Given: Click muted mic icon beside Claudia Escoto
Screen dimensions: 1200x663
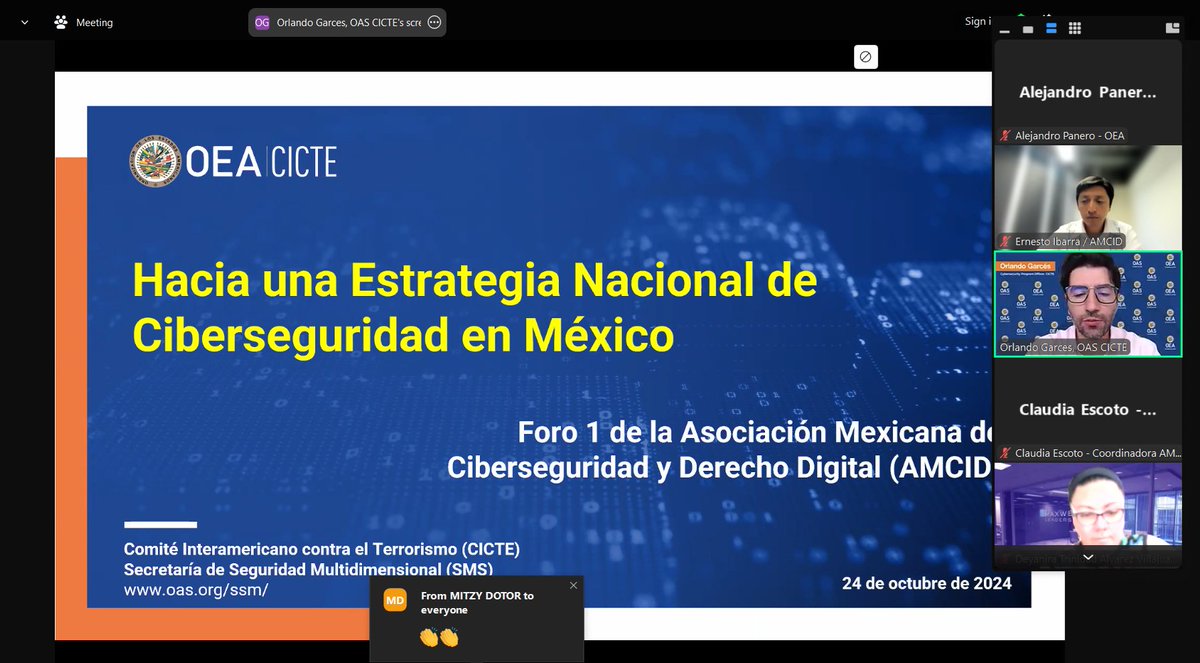Looking at the screenshot, I should click(x=1005, y=453).
